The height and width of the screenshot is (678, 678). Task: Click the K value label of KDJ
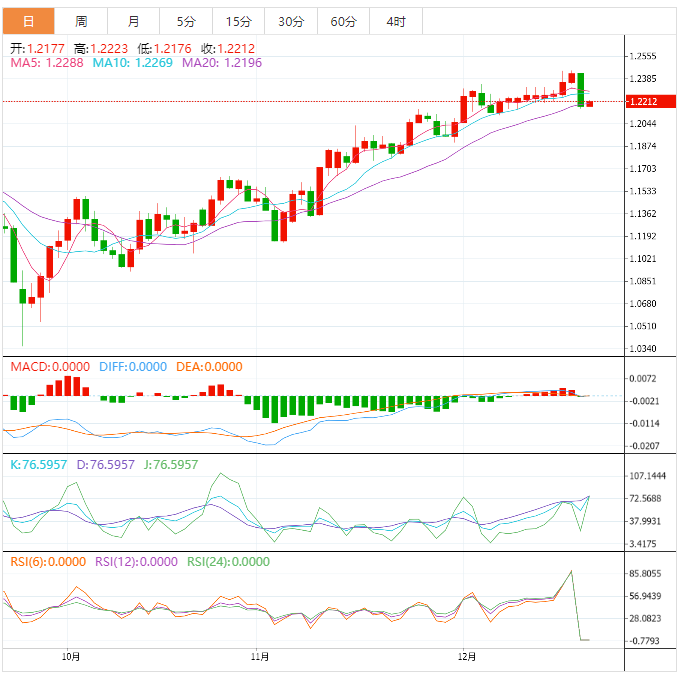coord(38,465)
